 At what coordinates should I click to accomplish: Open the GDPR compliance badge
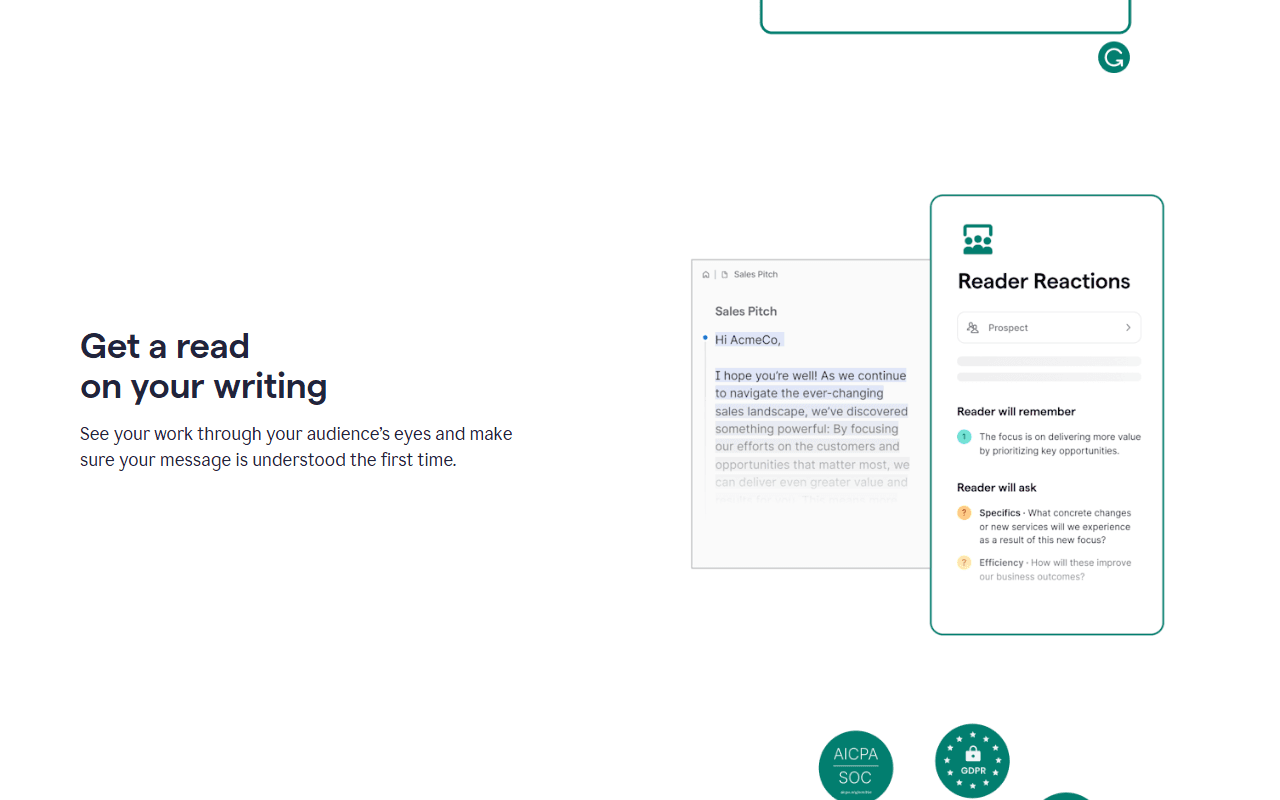(972, 761)
